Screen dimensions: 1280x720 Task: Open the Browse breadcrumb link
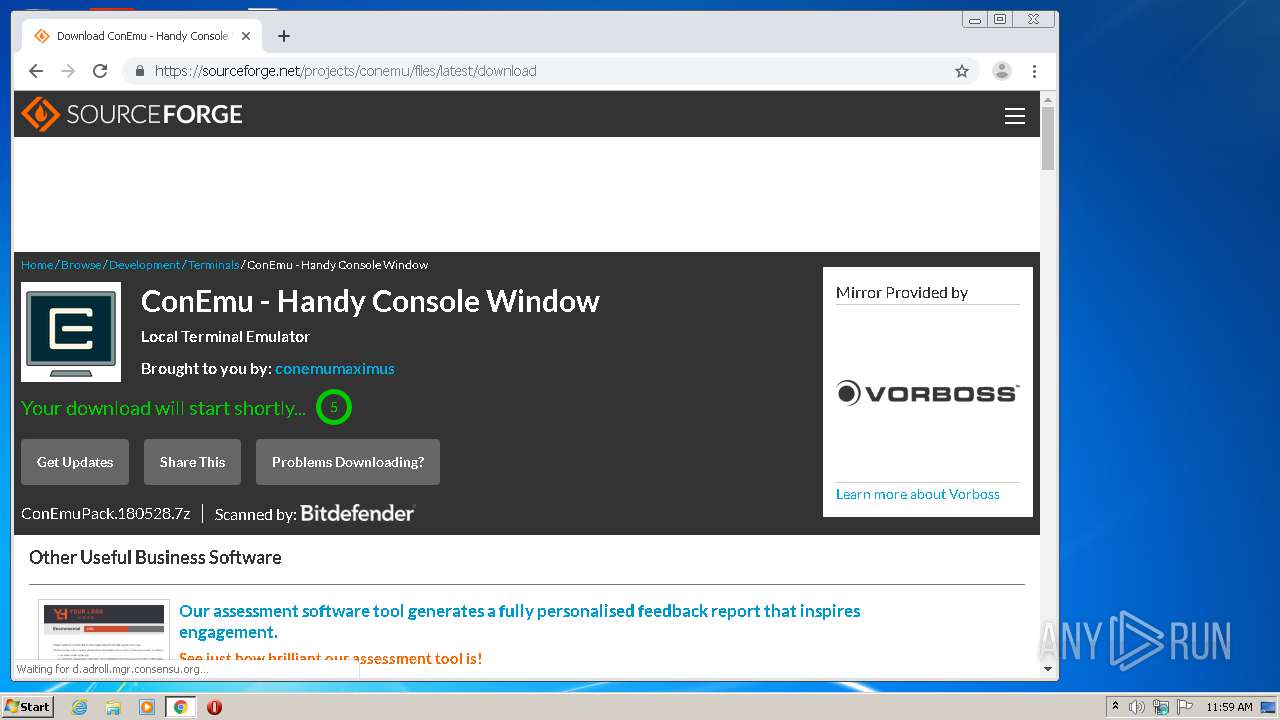tap(81, 265)
